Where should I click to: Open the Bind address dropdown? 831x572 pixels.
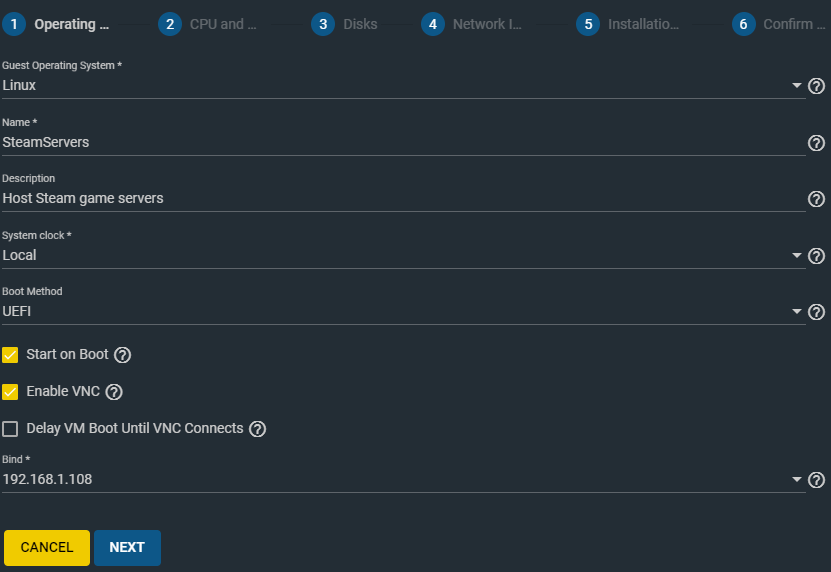coord(404,479)
